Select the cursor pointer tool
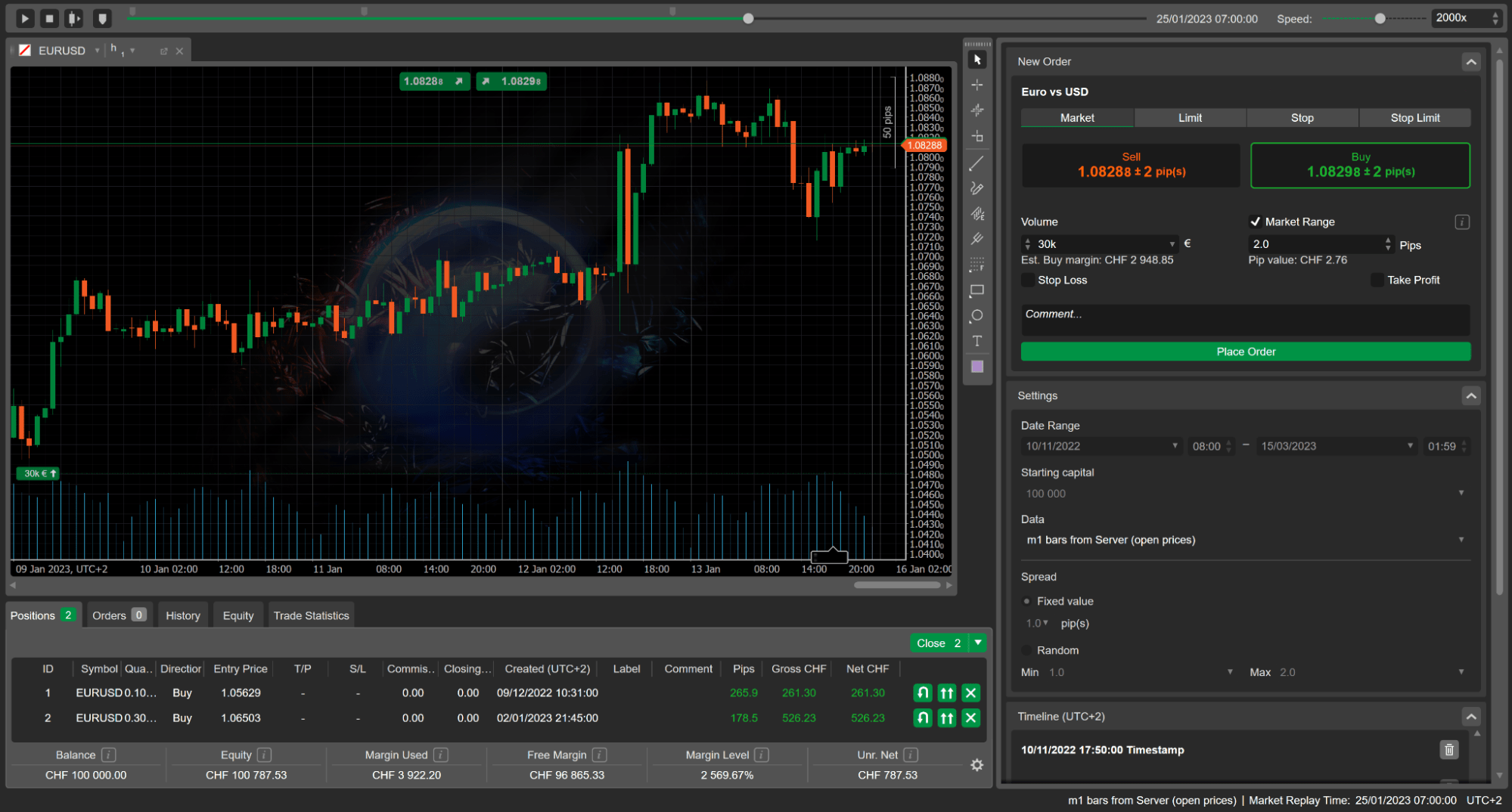The image size is (1512, 812). click(x=977, y=60)
